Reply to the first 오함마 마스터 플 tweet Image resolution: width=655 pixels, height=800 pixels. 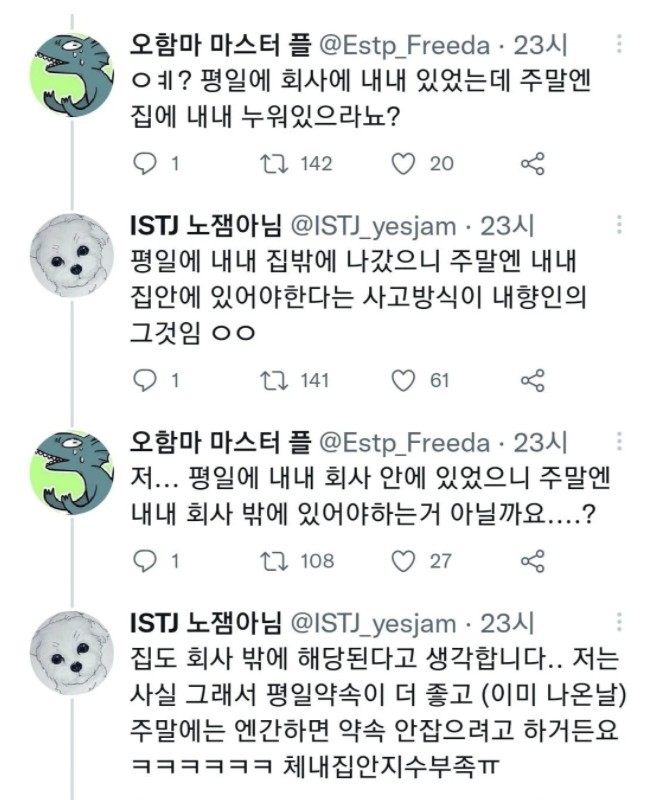(145, 164)
